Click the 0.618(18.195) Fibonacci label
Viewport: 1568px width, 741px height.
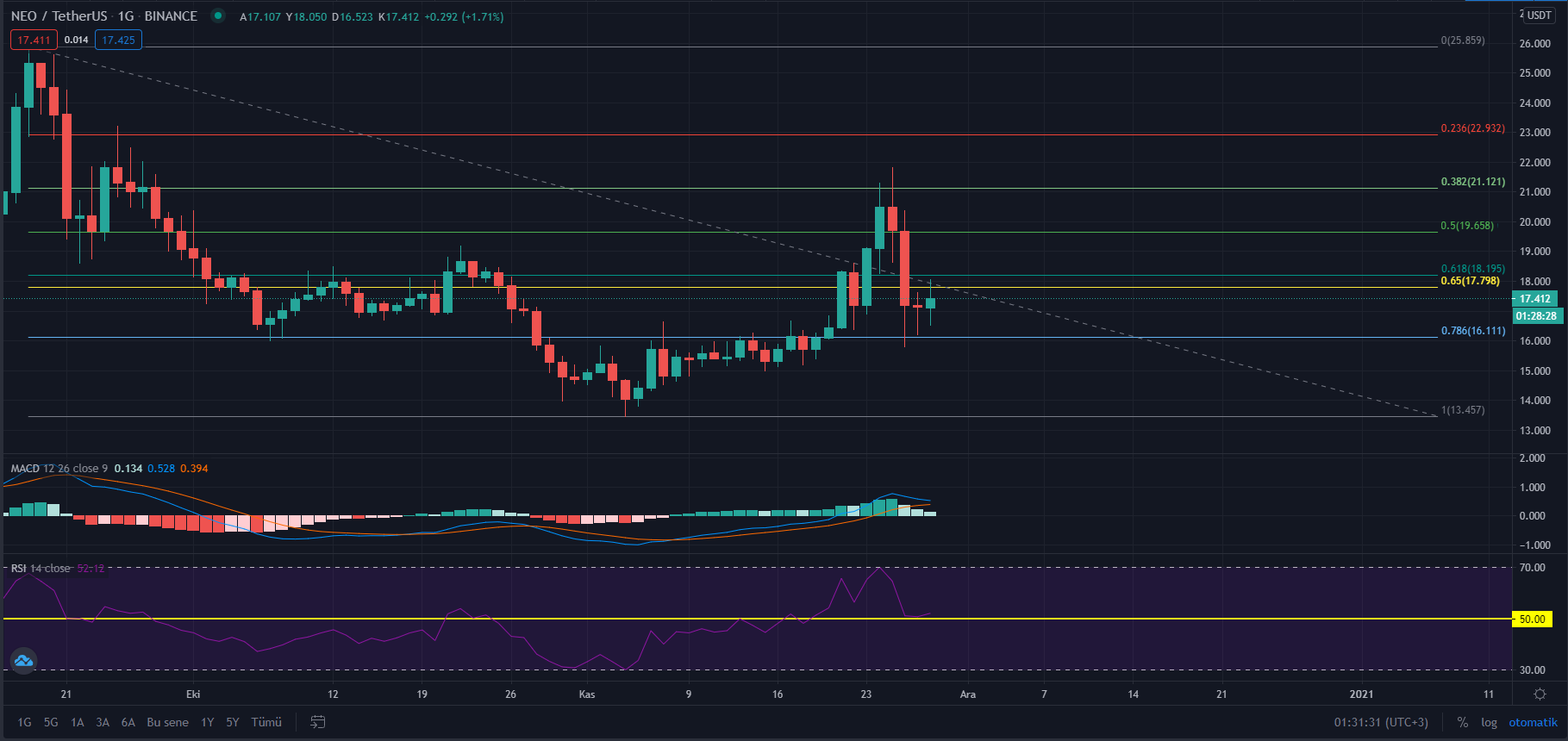(x=1472, y=269)
